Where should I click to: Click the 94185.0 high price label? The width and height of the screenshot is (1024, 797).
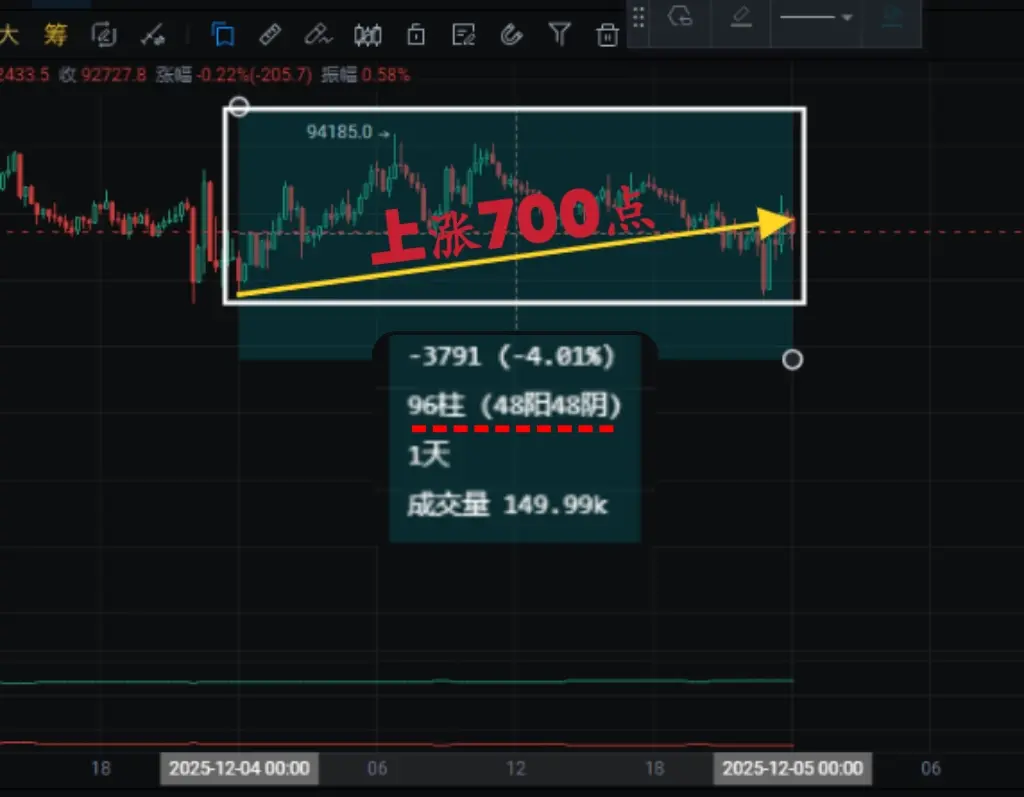point(340,132)
